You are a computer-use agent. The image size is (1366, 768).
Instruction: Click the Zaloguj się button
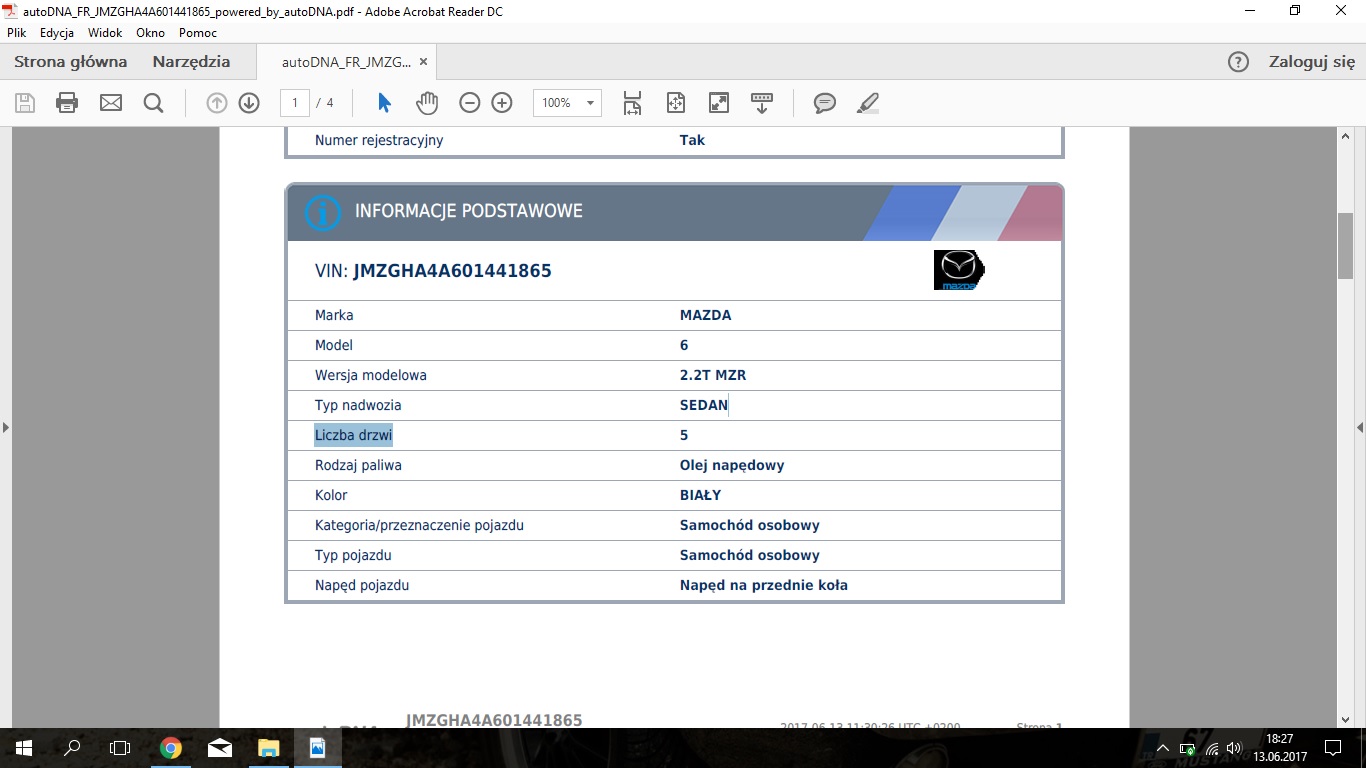pos(1311,62)
